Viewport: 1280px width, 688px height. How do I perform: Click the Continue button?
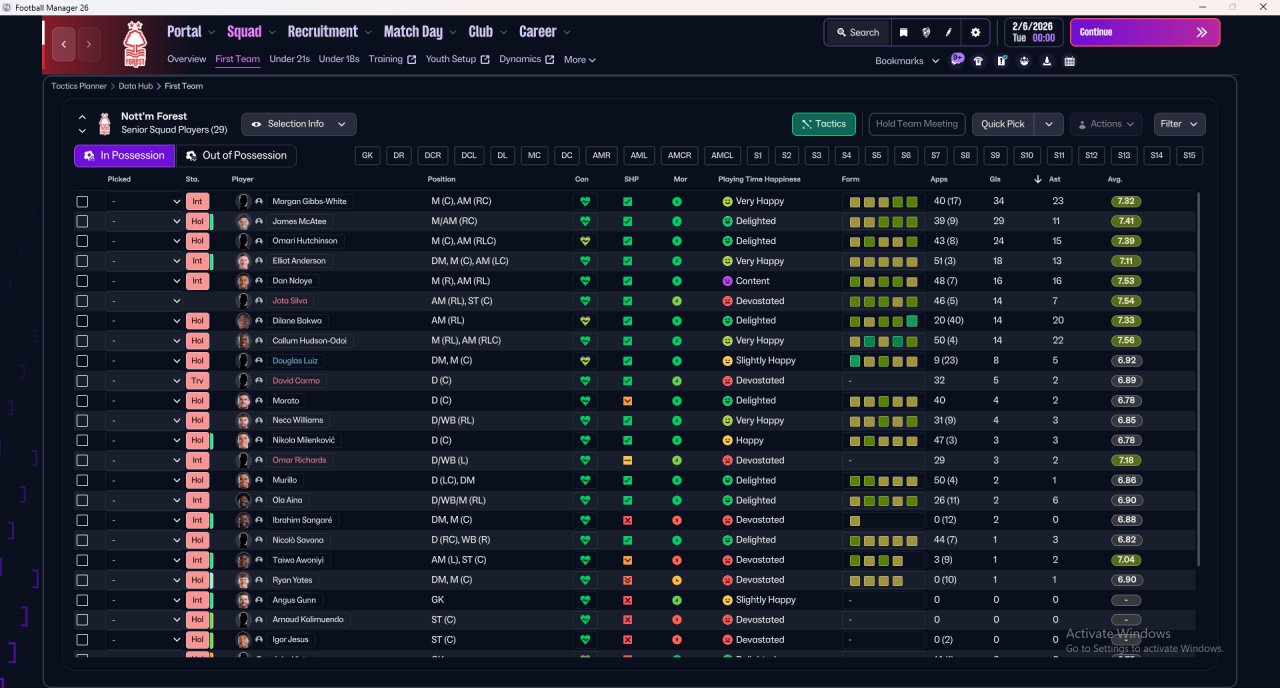[1145, 32]
